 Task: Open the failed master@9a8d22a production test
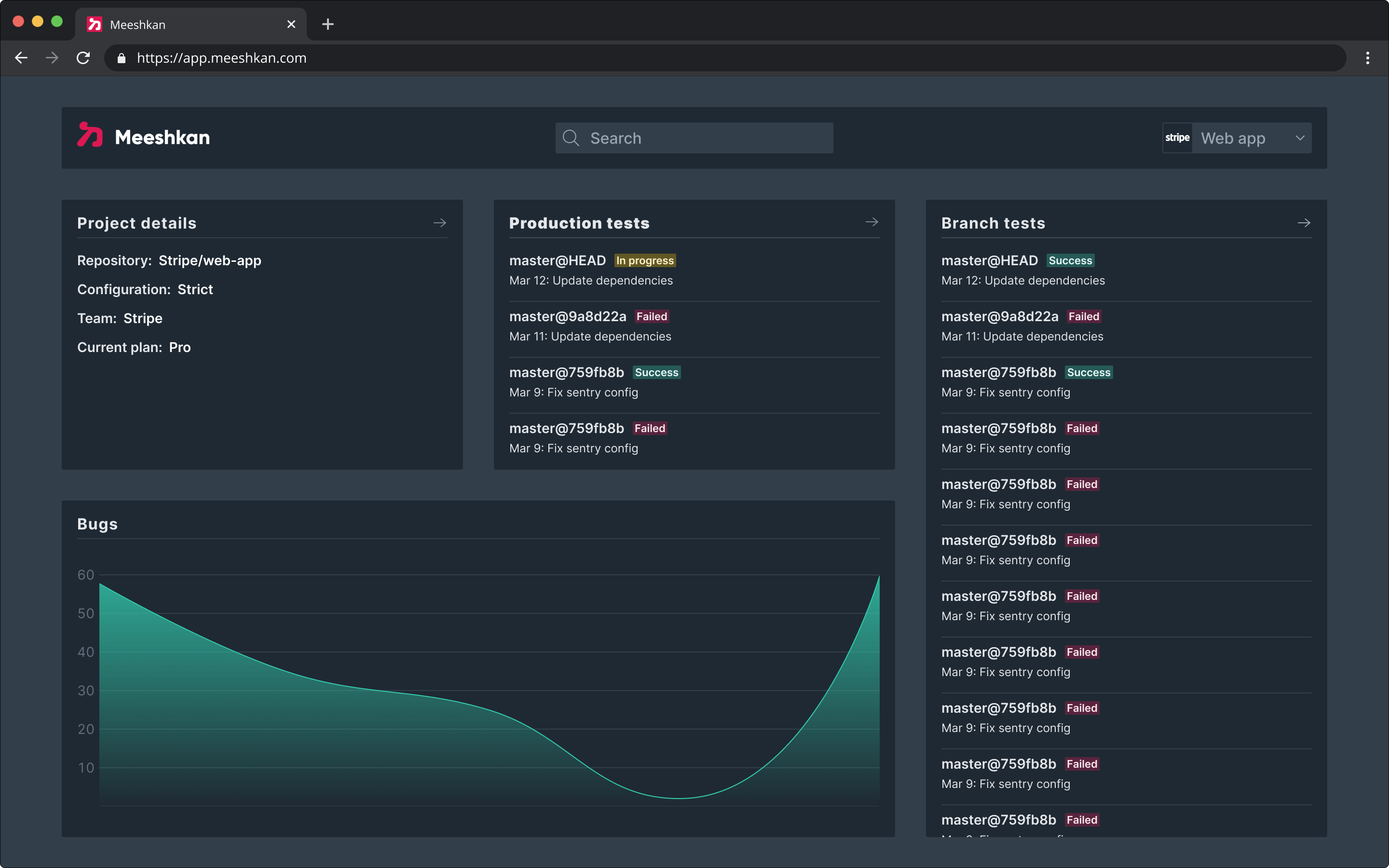[568, 317]
